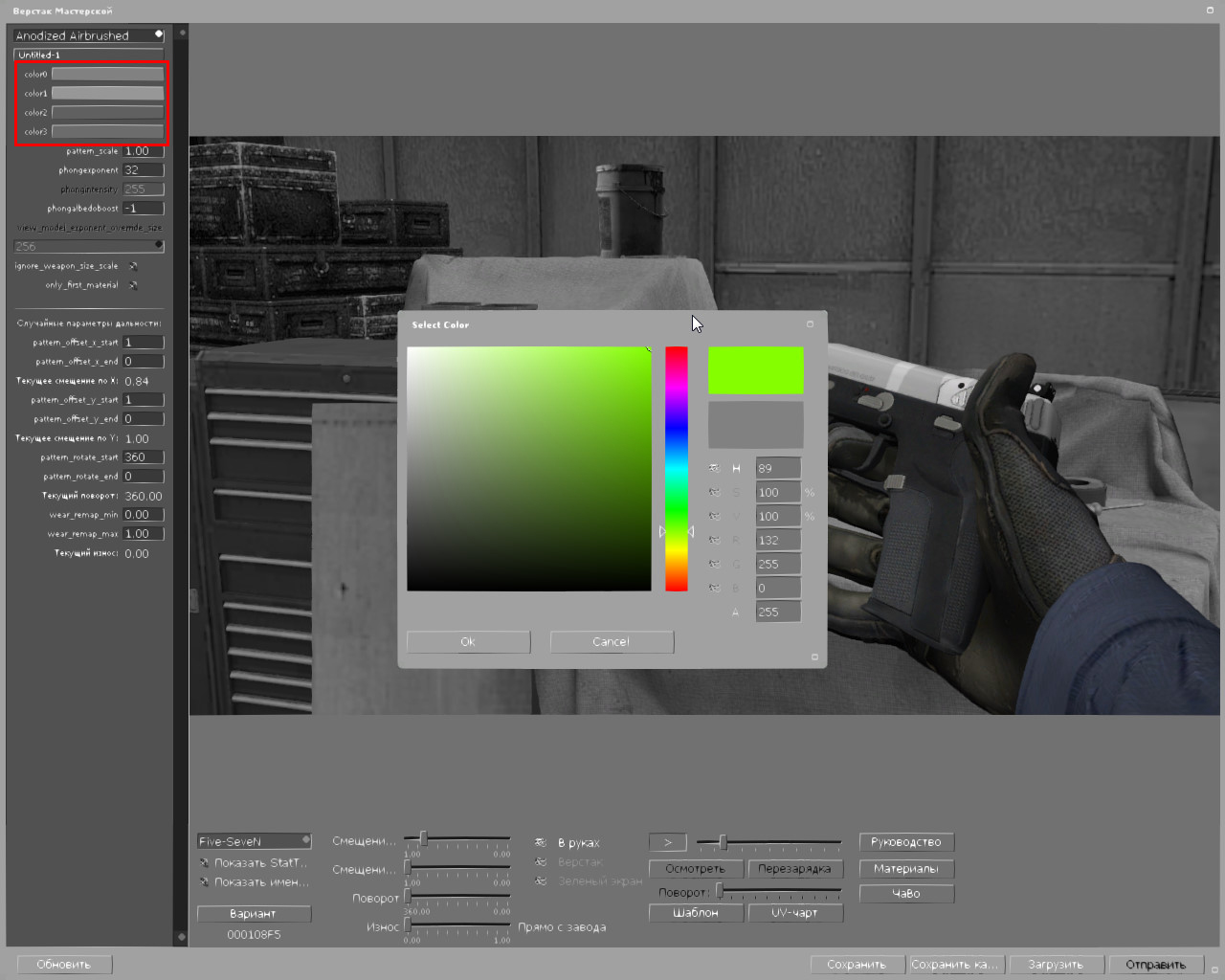Select the В руках view option
This screenshot has width=1225, height=980.
pos(540,842)
